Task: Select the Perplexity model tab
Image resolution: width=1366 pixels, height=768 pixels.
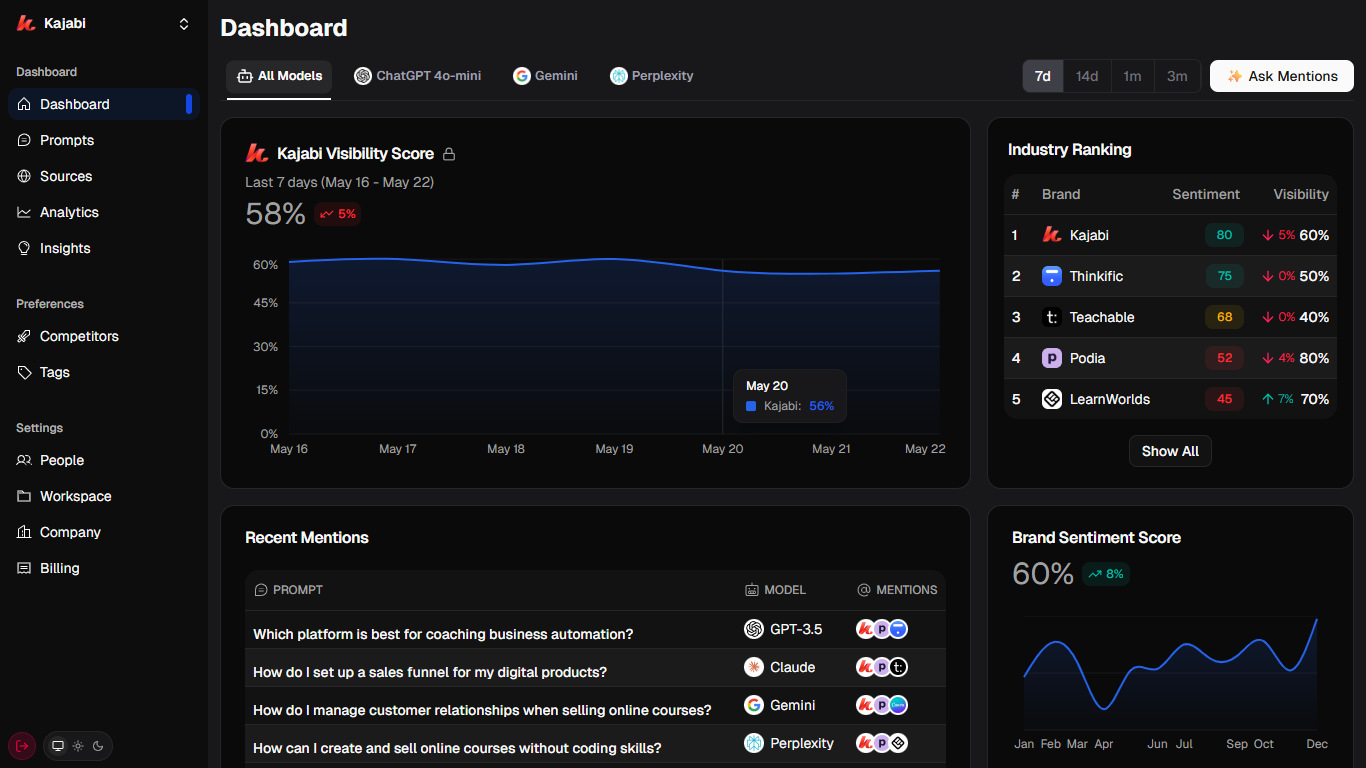Action: [x=652, y=76]
